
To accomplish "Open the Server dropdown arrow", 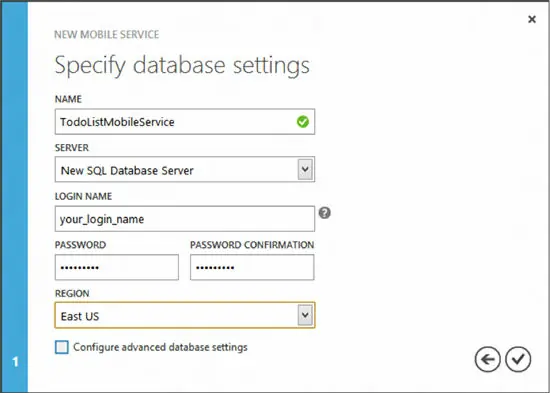I will click(x=305, y=169).
